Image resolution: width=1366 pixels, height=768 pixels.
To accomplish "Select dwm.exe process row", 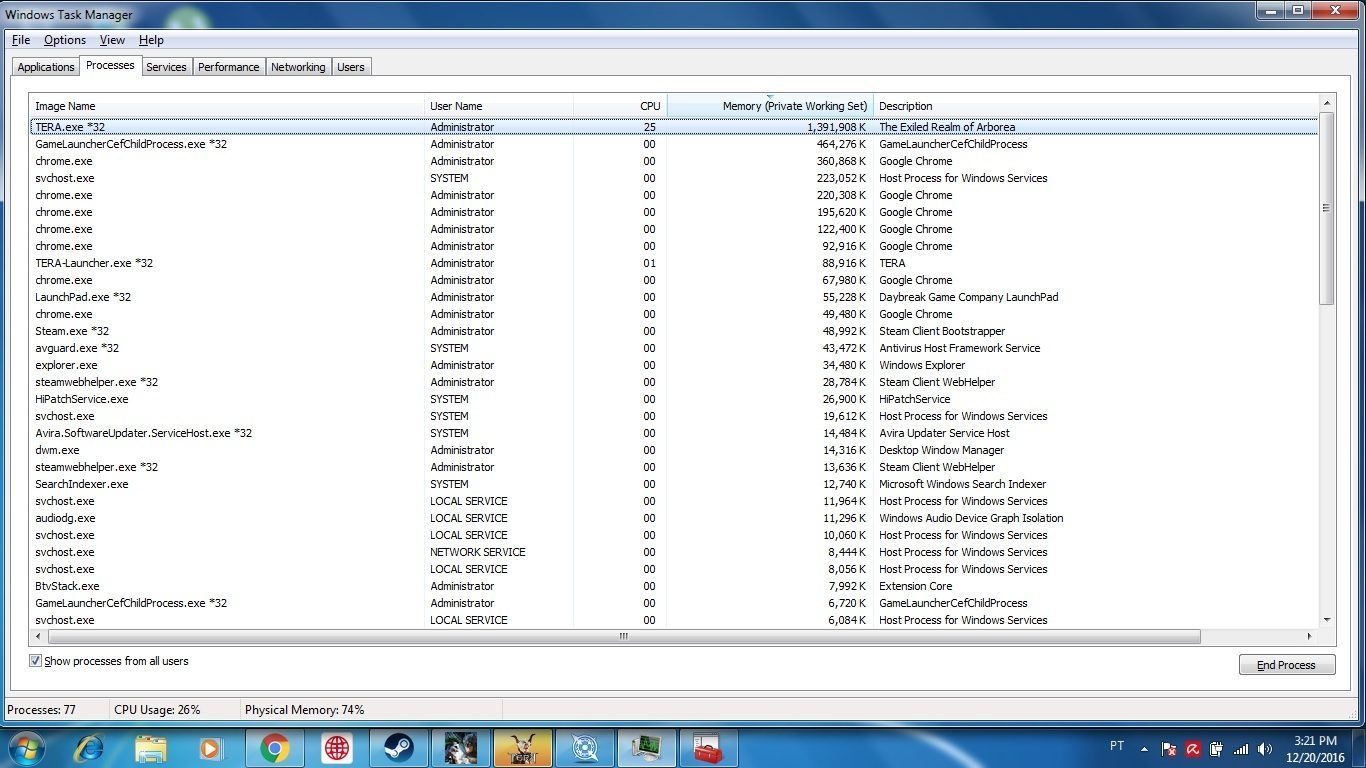I will pyautogui.click(x=674, y=450).
